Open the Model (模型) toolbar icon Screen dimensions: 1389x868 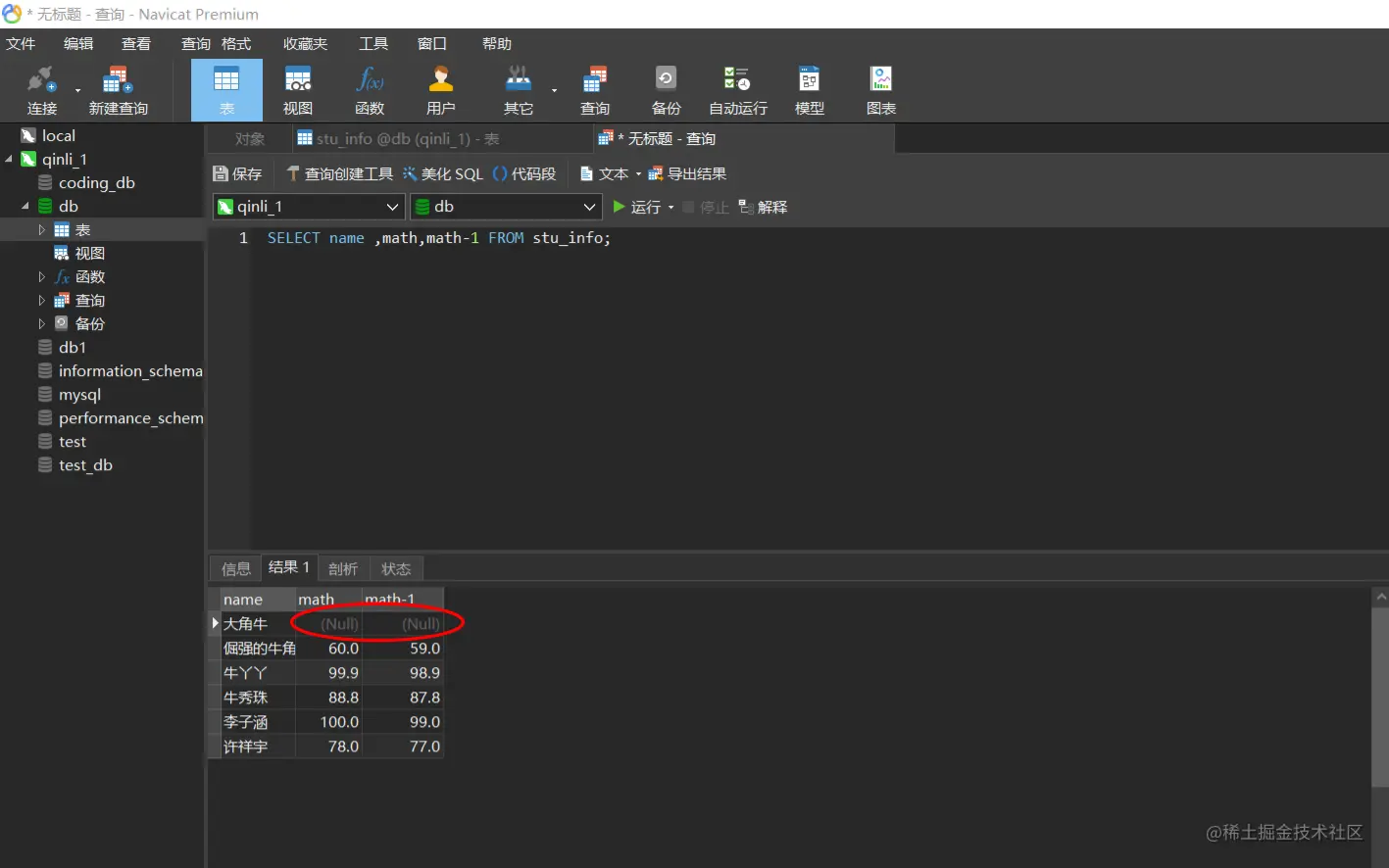click(810, 90)
